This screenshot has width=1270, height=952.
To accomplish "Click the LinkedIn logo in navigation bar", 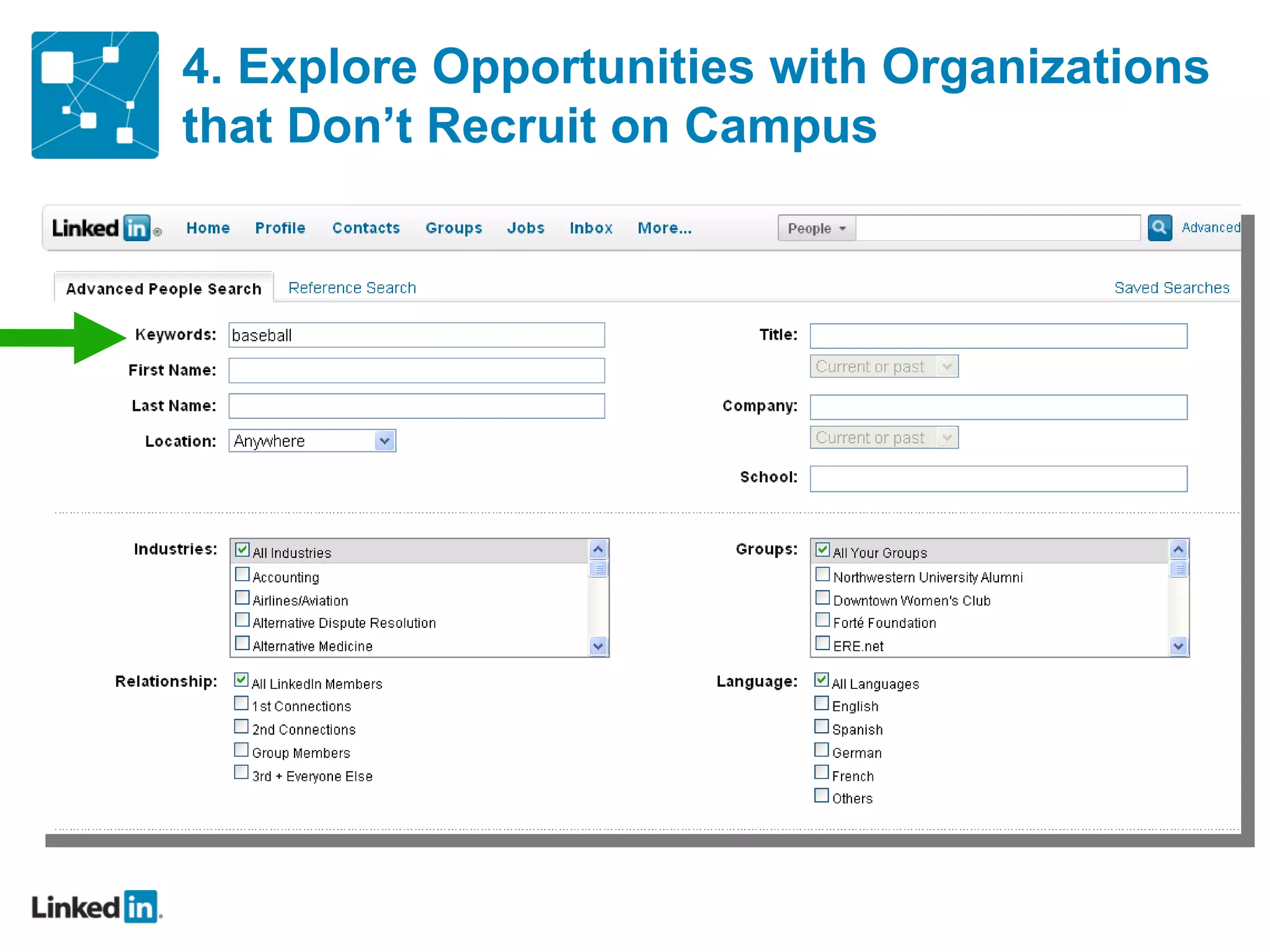I will (x=106, y=228).
